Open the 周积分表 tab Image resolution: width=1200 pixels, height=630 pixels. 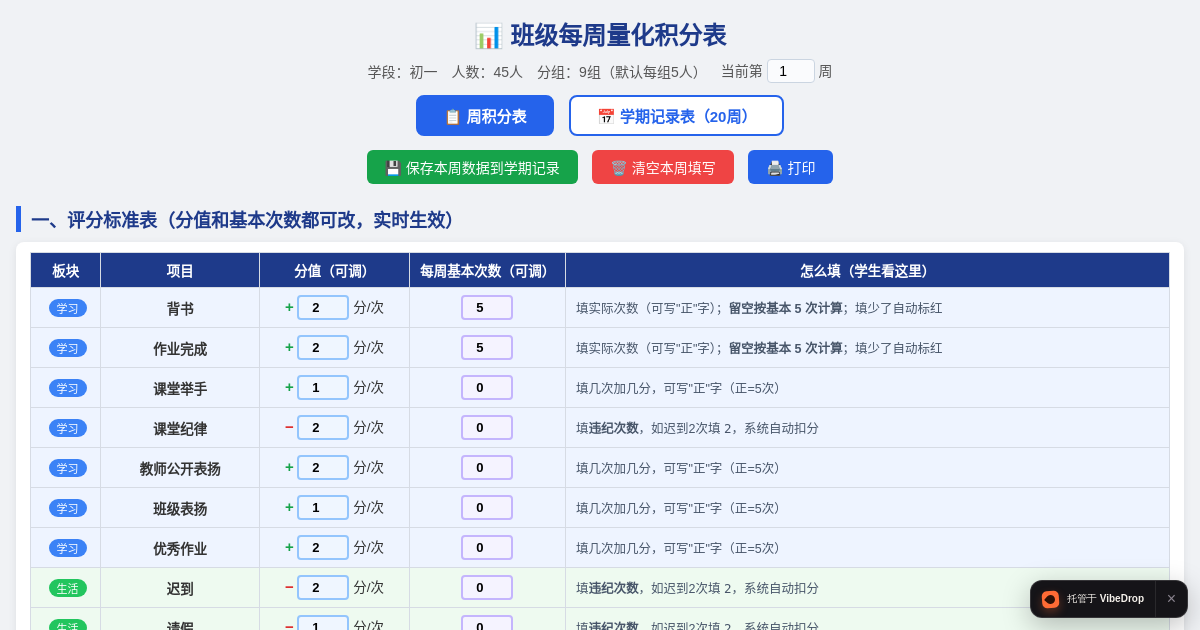485,116
